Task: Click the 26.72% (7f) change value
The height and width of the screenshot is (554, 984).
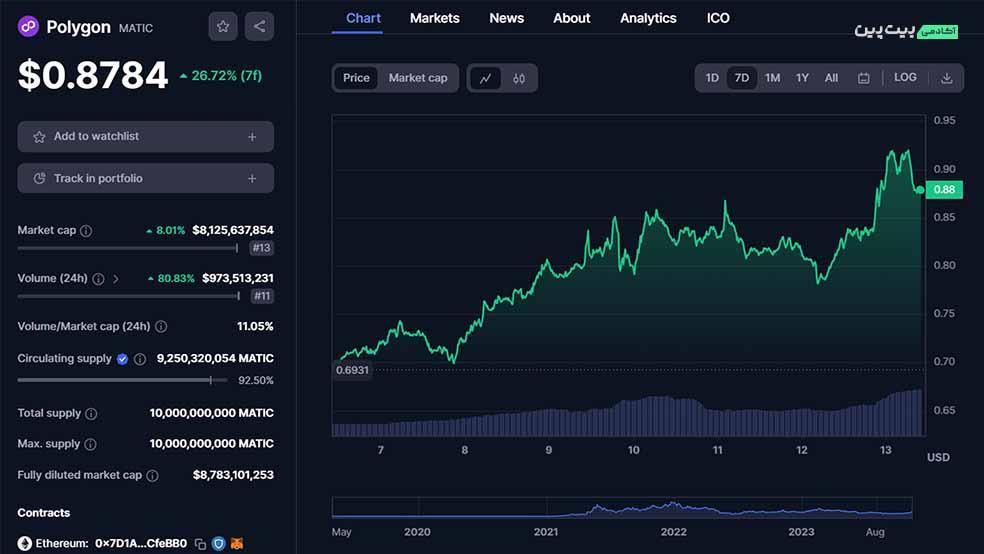Action: click(x=227, y=76)
